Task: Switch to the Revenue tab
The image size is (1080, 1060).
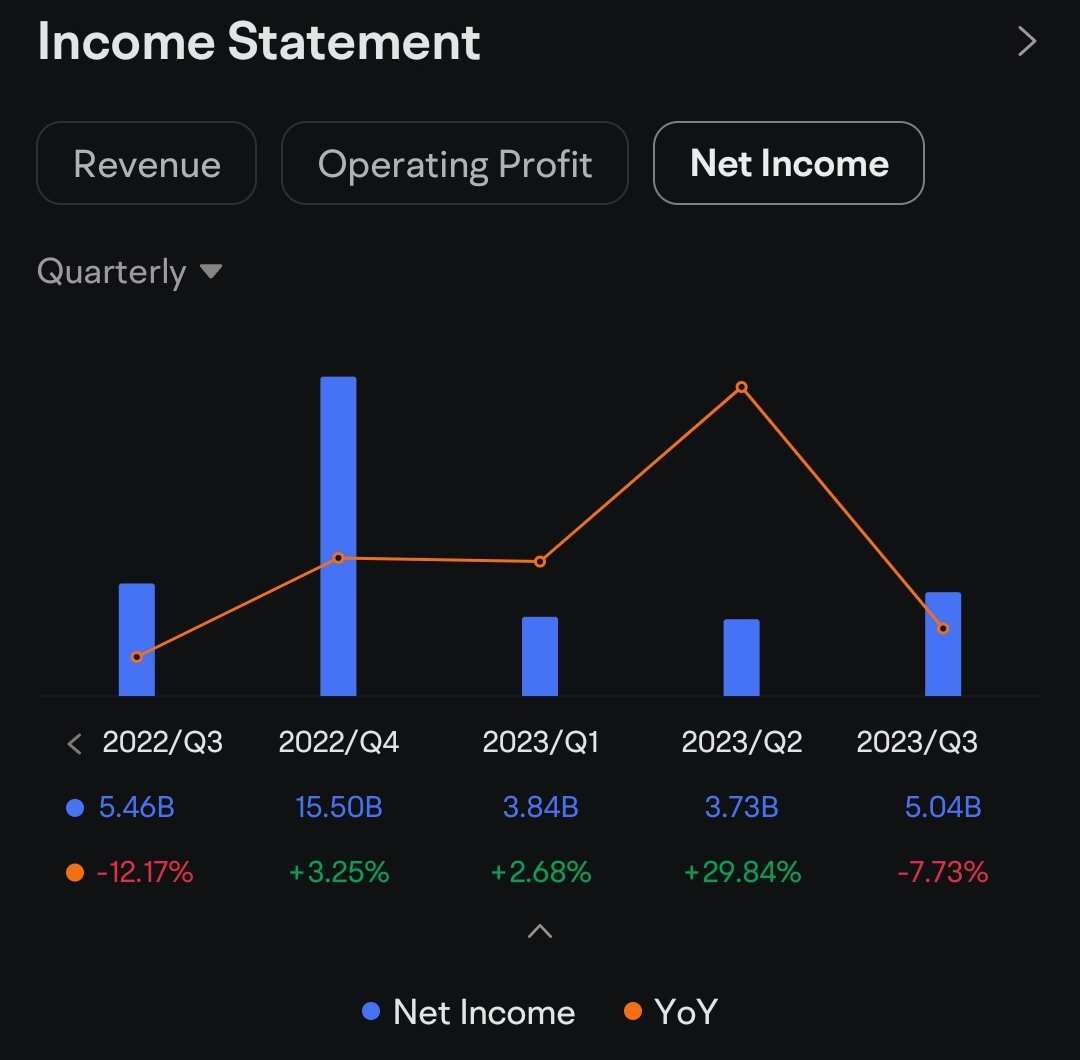Action: [146, 163]
